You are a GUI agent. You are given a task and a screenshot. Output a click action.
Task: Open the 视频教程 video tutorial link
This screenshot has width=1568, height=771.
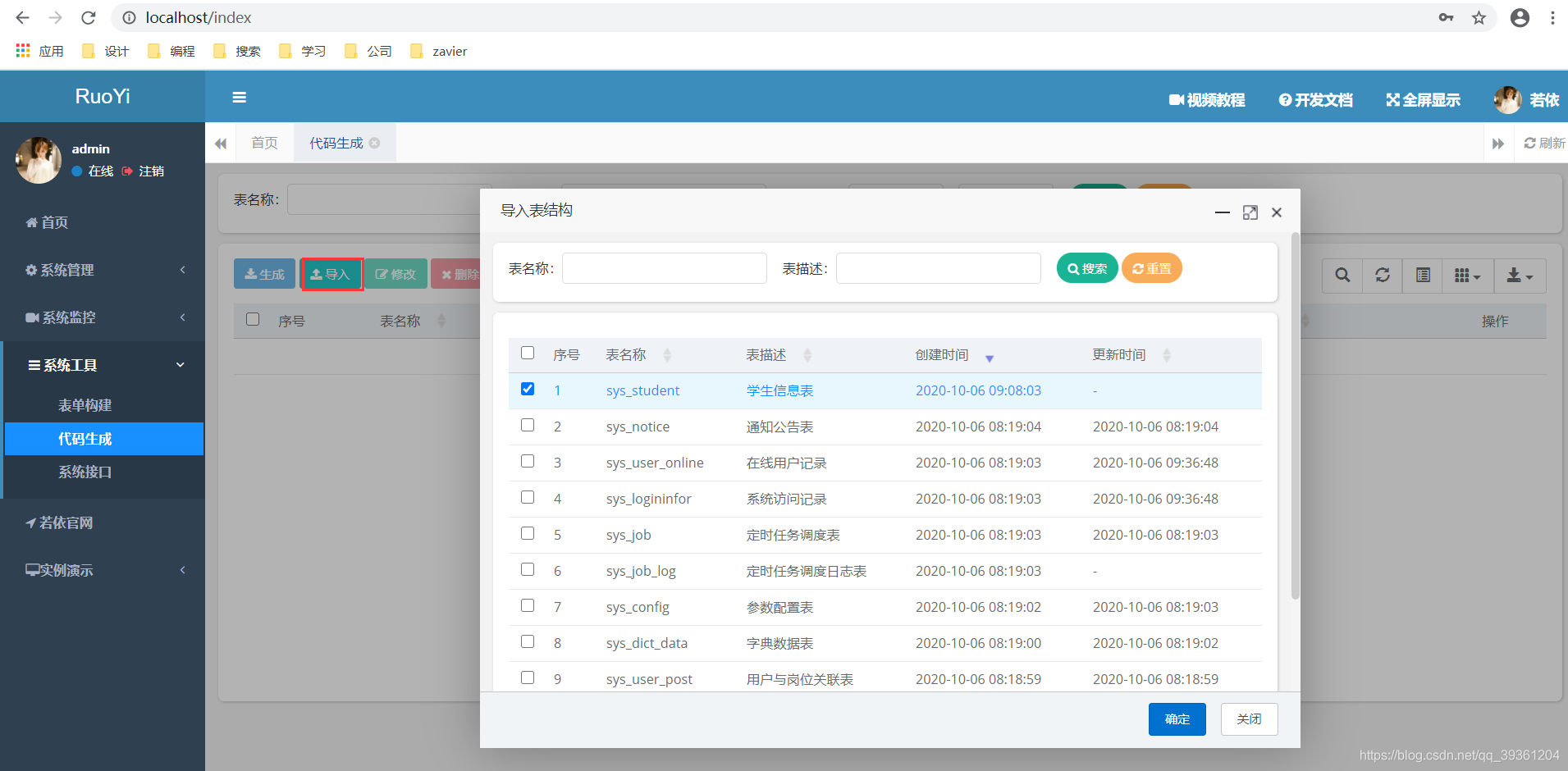(1207, 100)
